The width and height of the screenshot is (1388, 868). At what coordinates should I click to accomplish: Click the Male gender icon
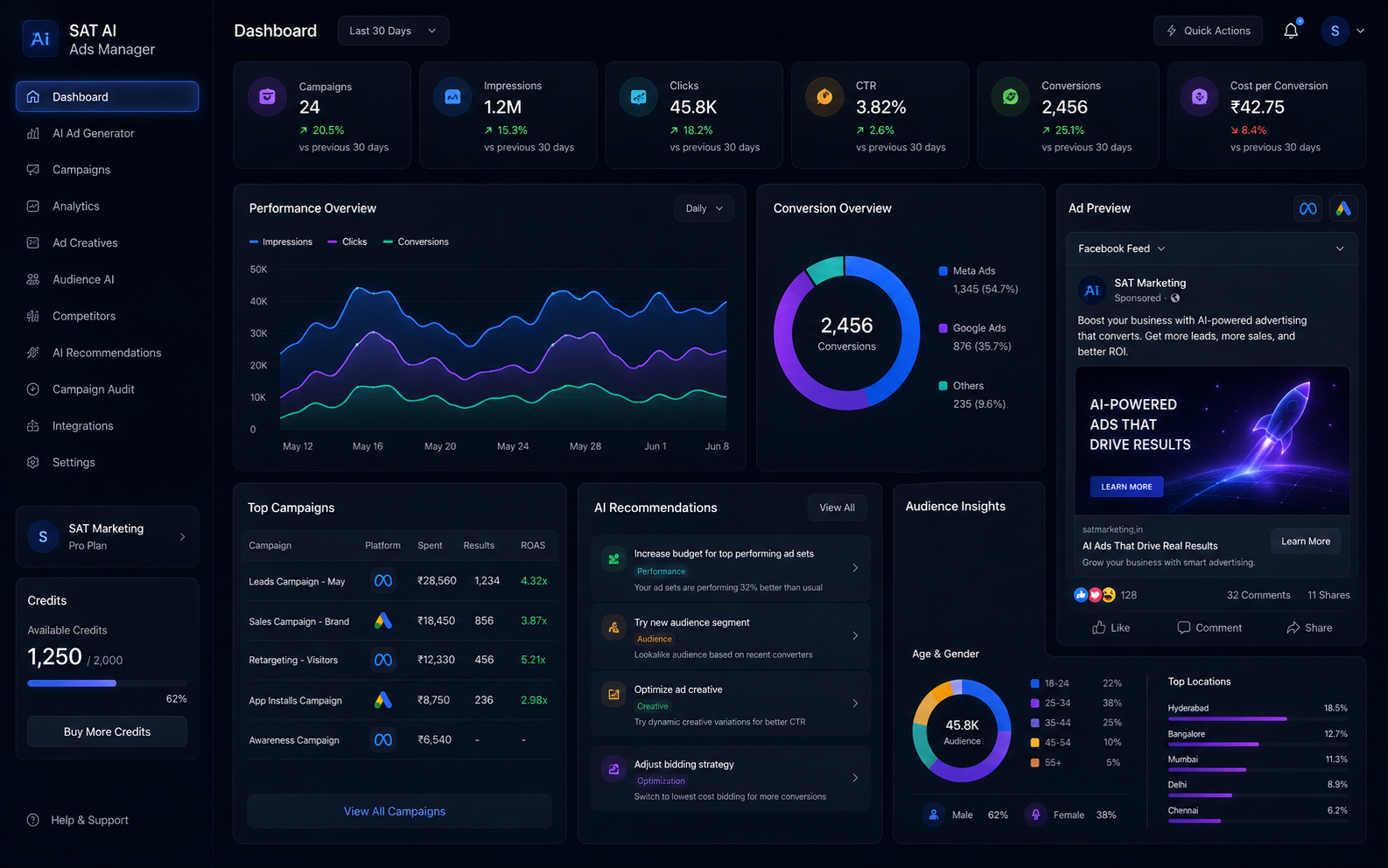pyautogui.click(x=934, y=815)
